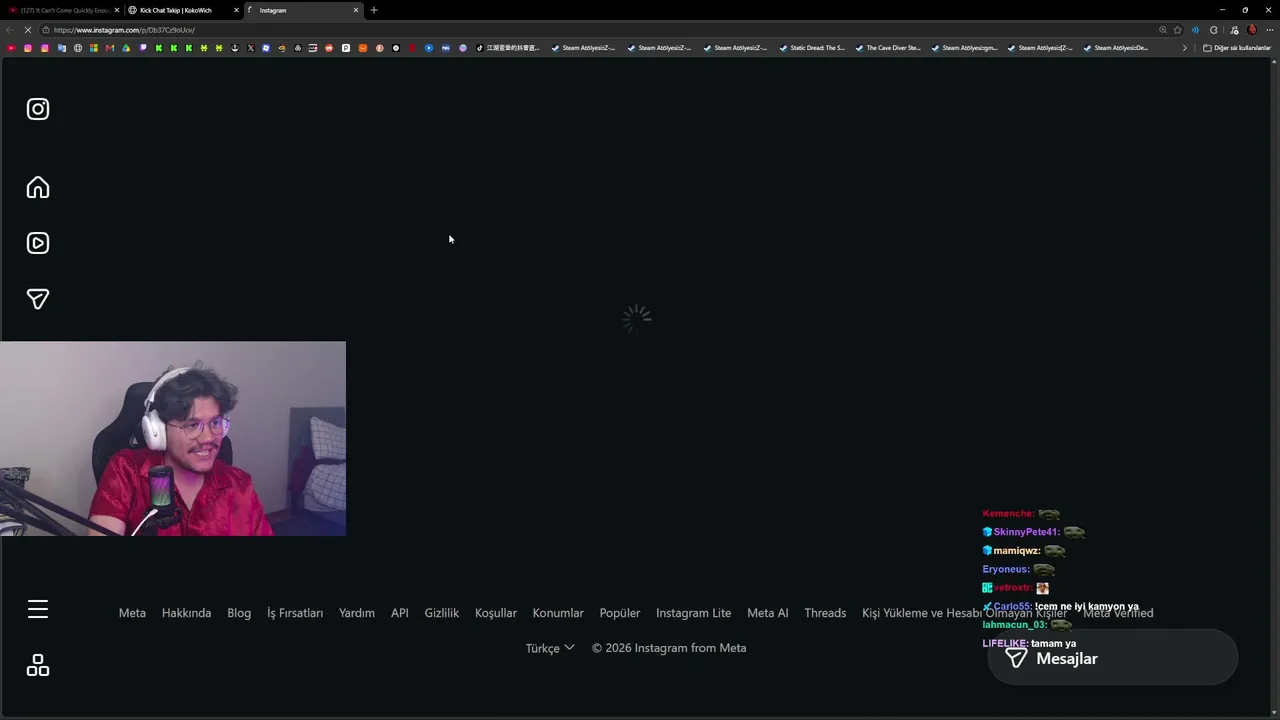Open the Popüler footer link
The height and width of the screenshot is (720, 1280).
click(x=620, y=613)
